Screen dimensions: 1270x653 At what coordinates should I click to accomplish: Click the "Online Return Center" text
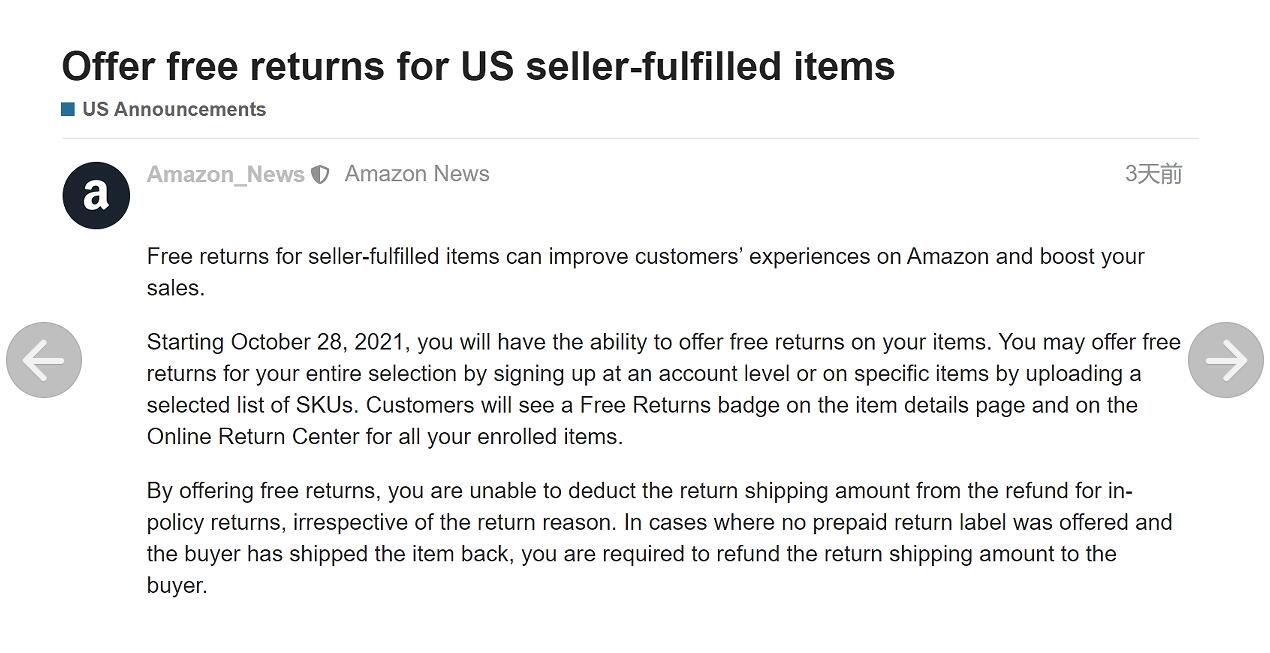[252, 437]
